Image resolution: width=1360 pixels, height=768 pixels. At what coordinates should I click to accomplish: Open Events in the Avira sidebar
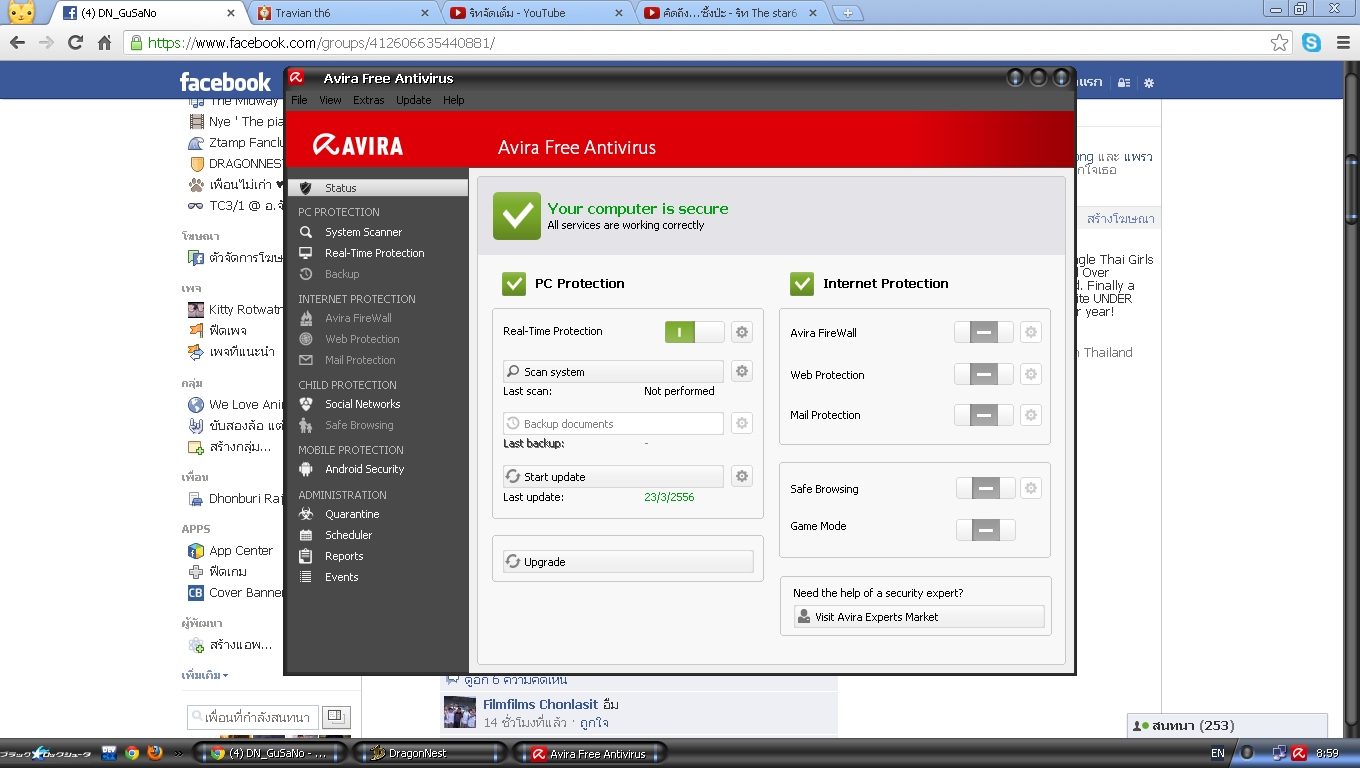coord(341,577)
